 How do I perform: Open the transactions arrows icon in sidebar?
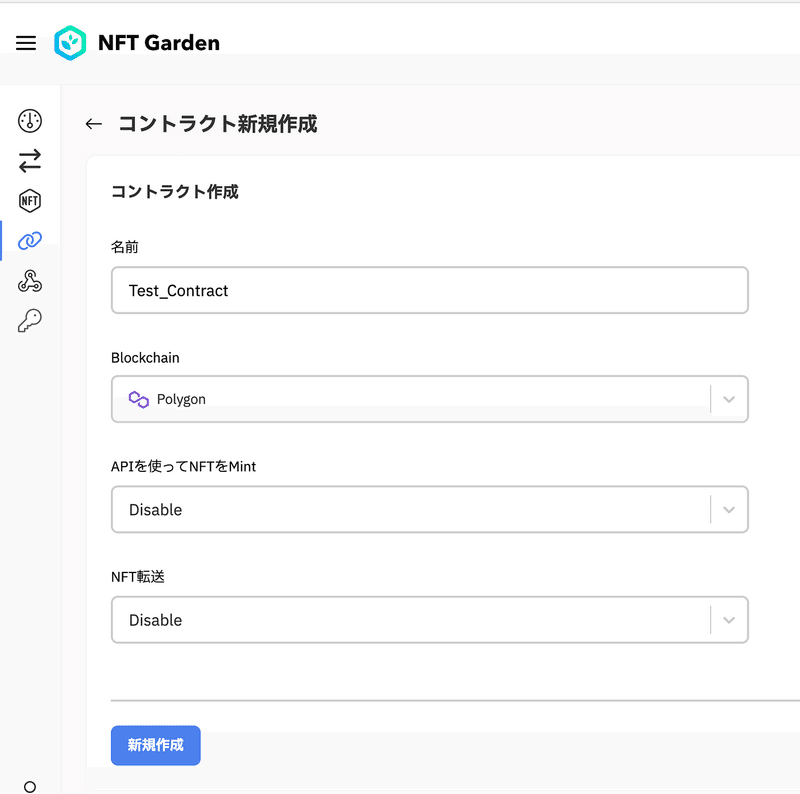(x=30, y=161)
